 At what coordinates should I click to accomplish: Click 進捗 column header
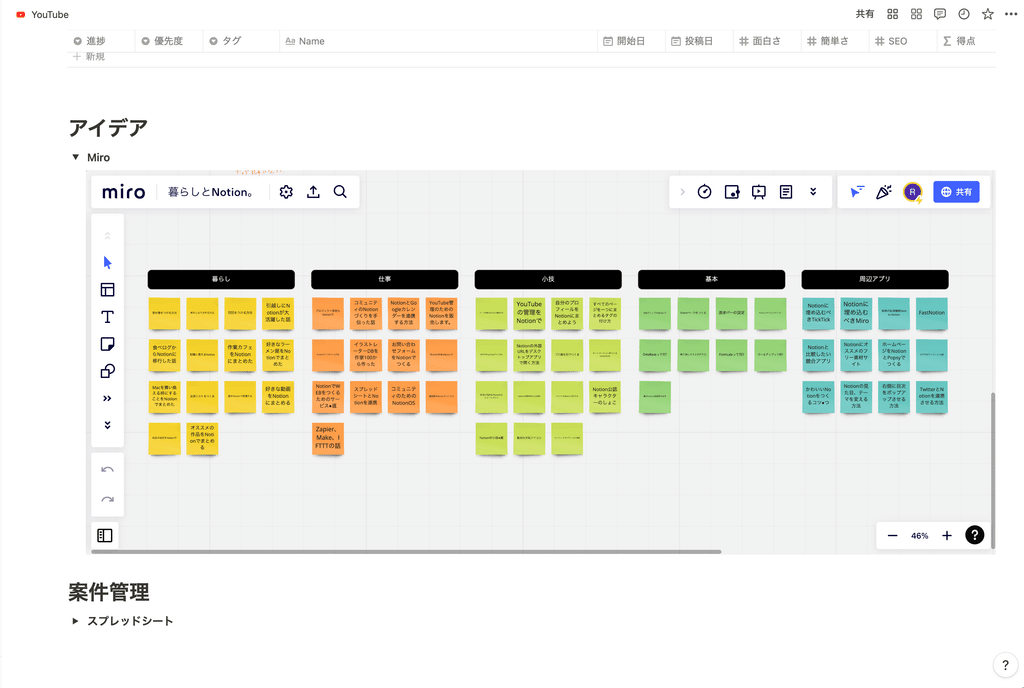click(101, 41)
